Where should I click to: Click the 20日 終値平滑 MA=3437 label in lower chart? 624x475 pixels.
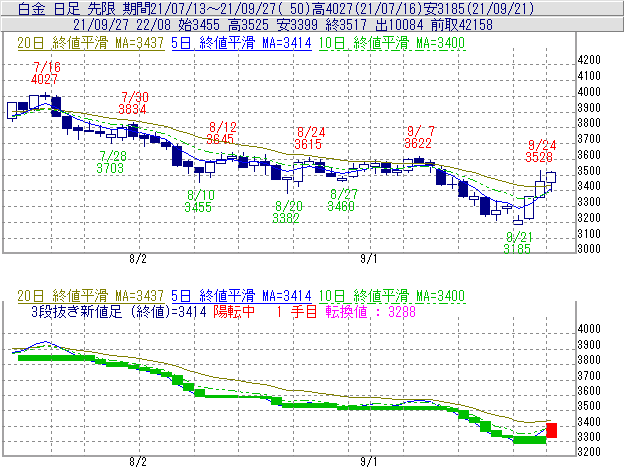click(91, 296)
